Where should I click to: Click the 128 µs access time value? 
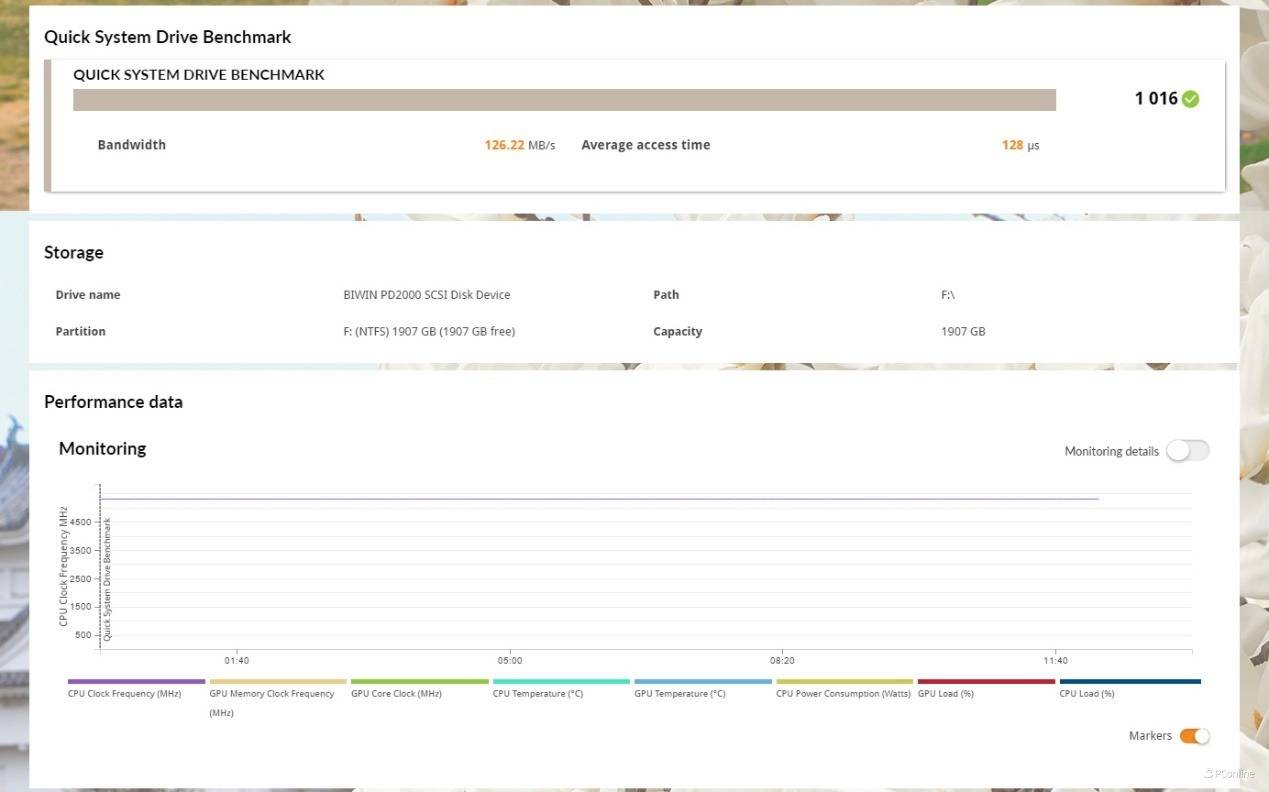[1020, 145]
